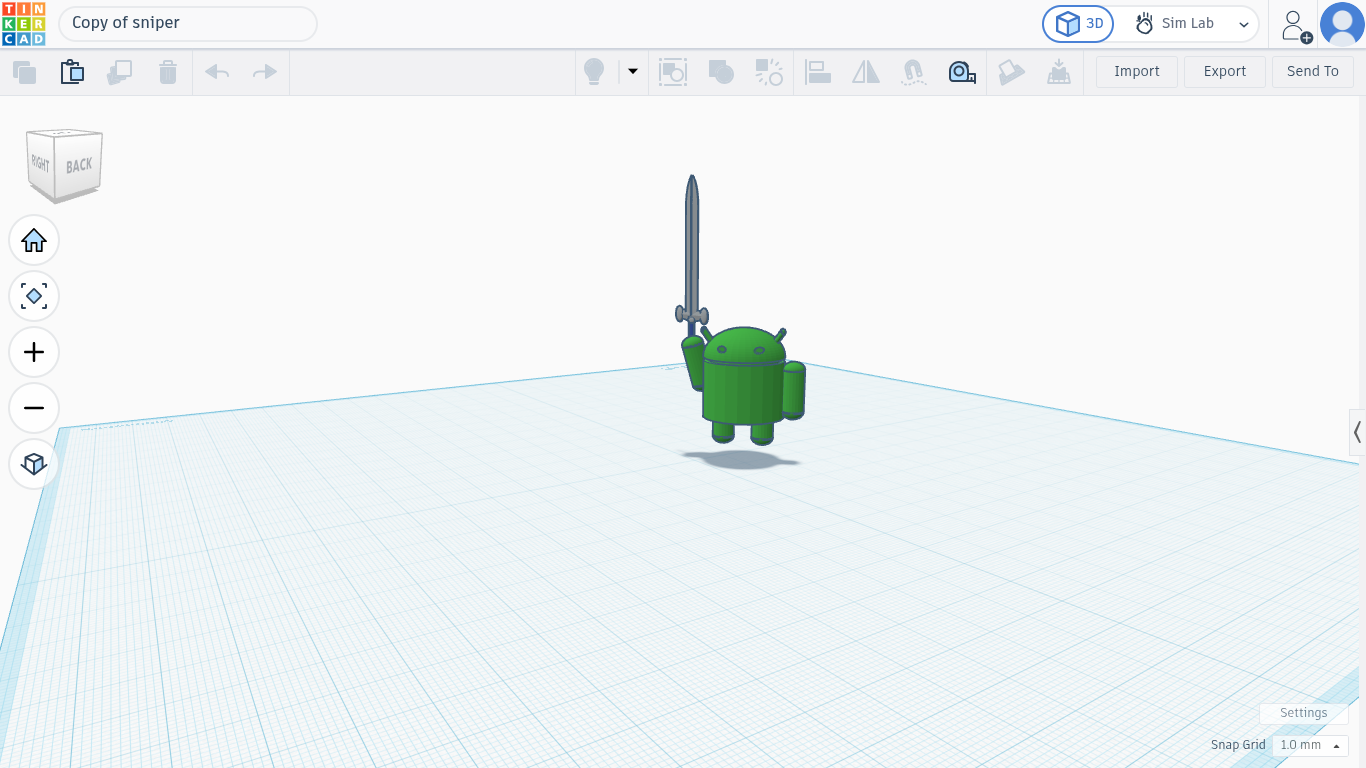Toggle the Show all lightbulb icon
Viewport: 1366px width, 768px height.
pyautogui.click(x=594, y=72)
